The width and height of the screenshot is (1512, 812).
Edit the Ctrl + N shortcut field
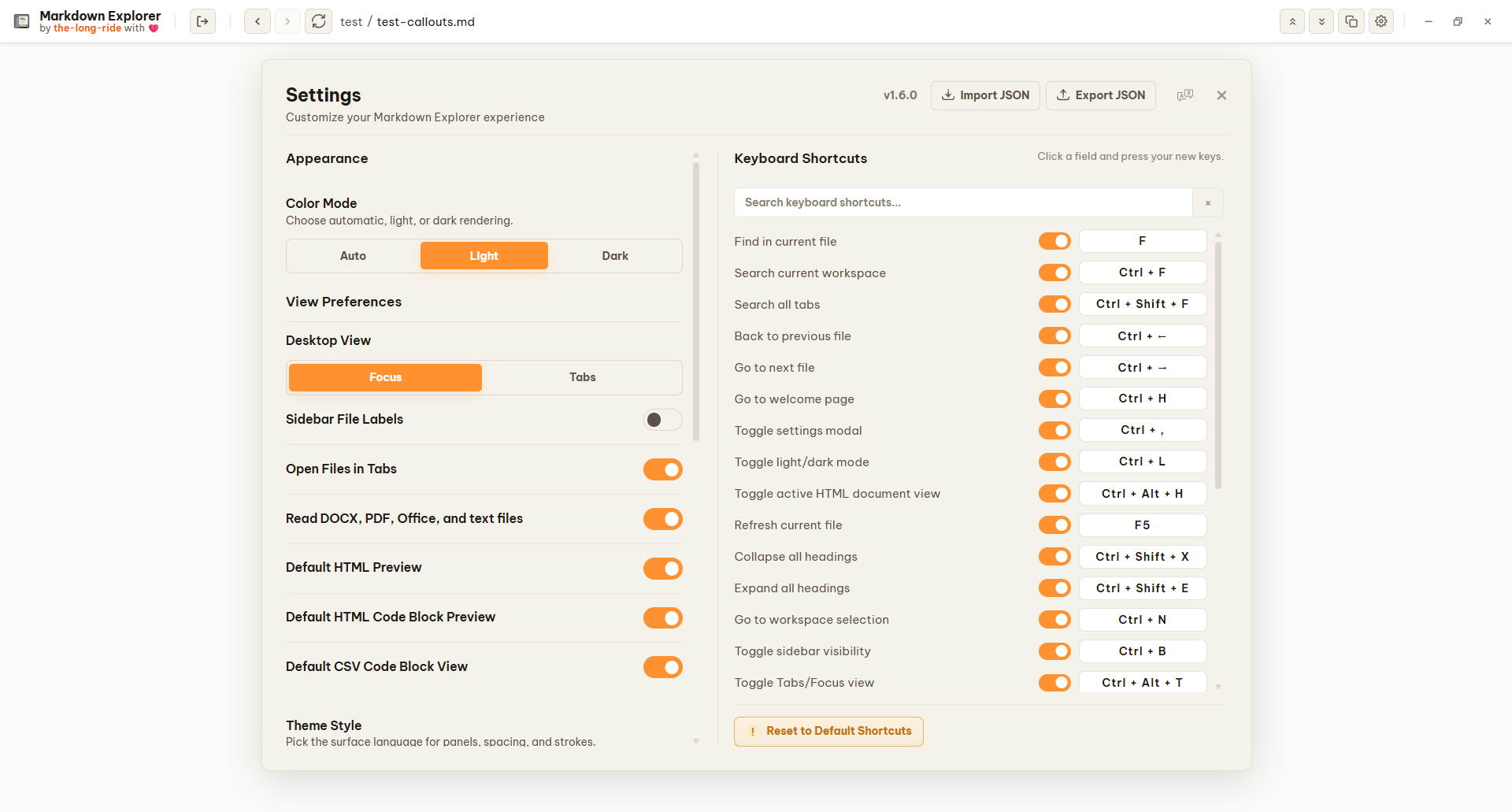[1143, 620]
